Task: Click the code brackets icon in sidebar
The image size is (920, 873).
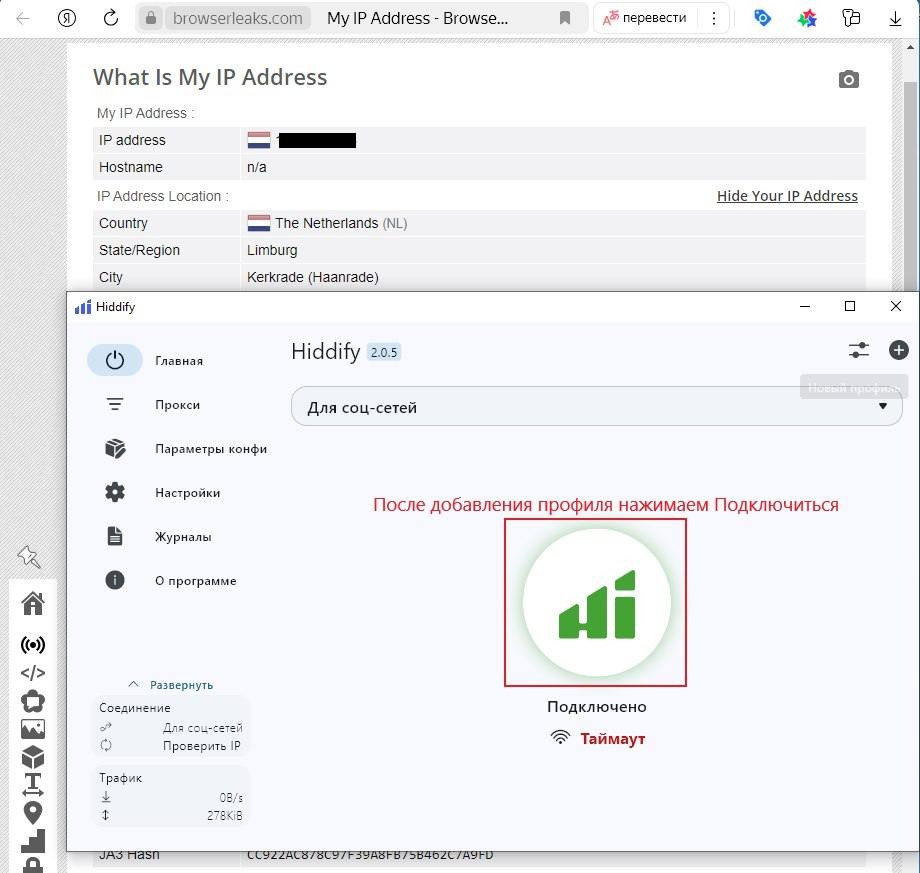Action: point(33,673)
